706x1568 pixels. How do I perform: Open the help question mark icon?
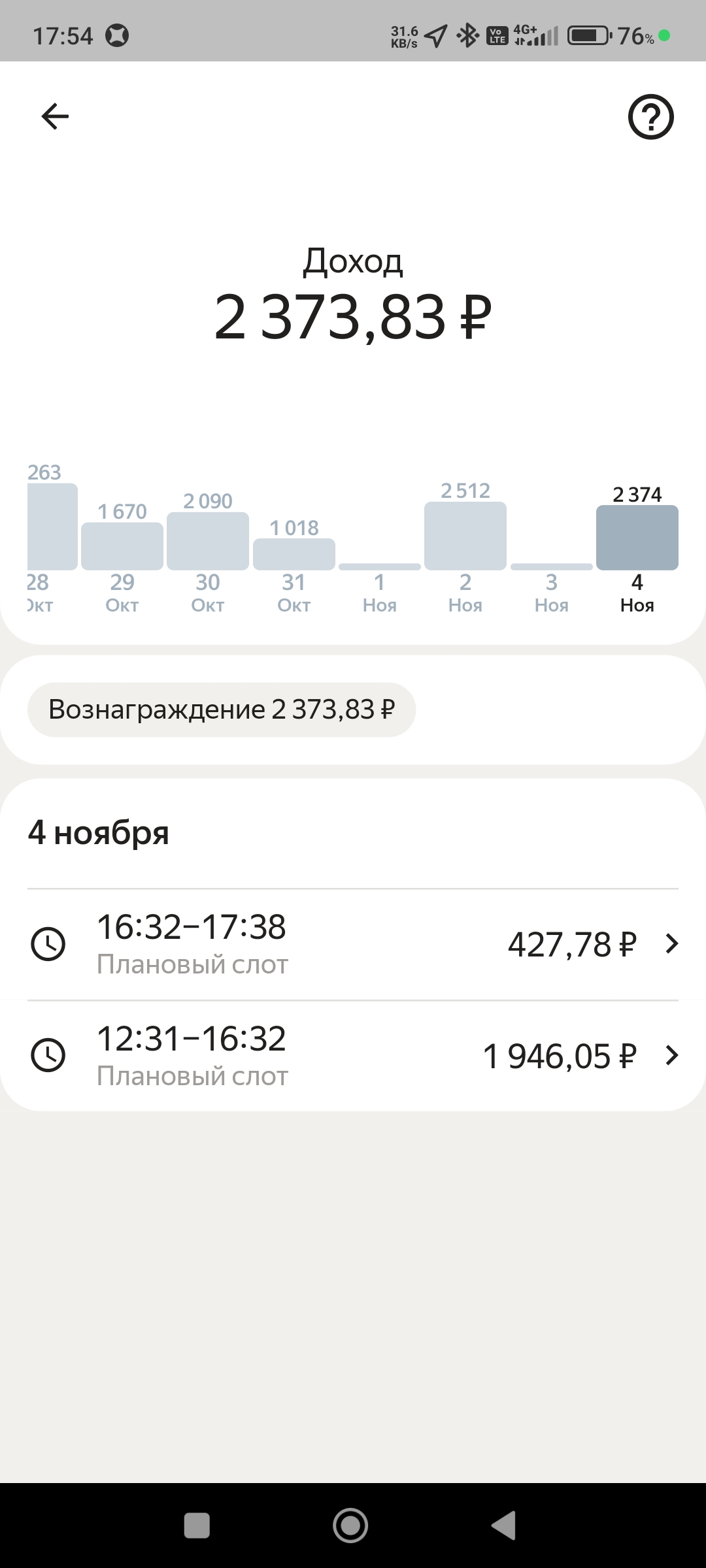650,117
